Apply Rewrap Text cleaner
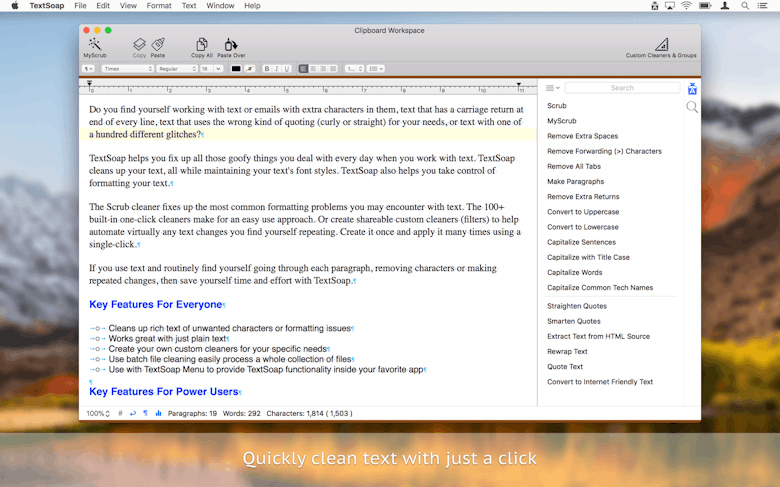780x487 pixels. (567, 351)
